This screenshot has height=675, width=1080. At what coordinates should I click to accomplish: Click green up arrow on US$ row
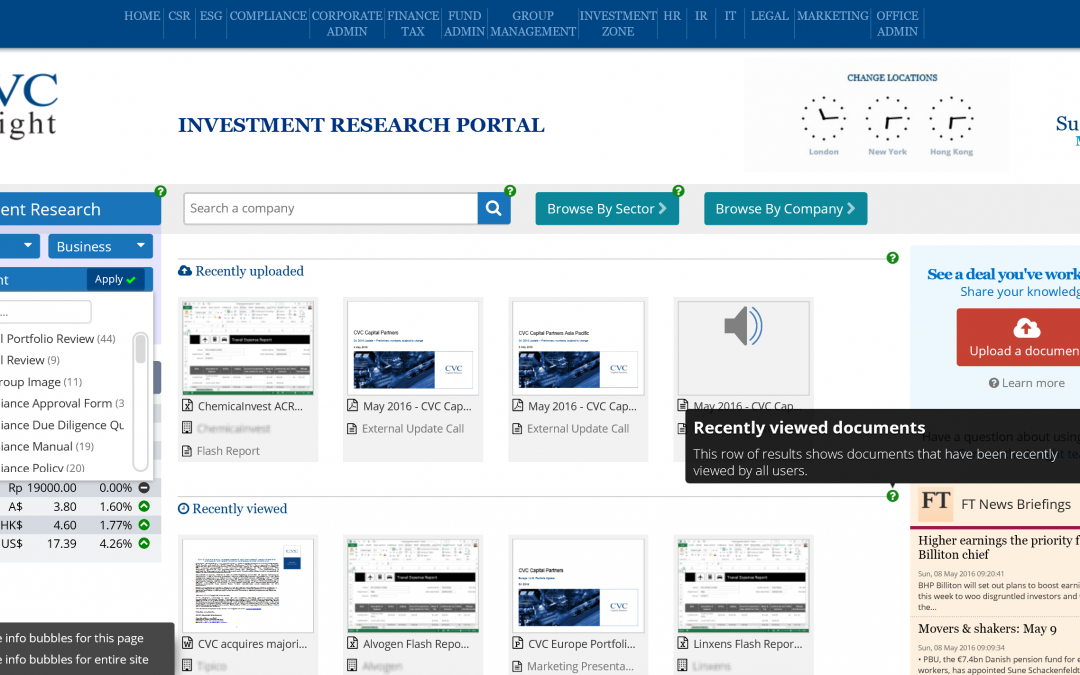point(144,543)
